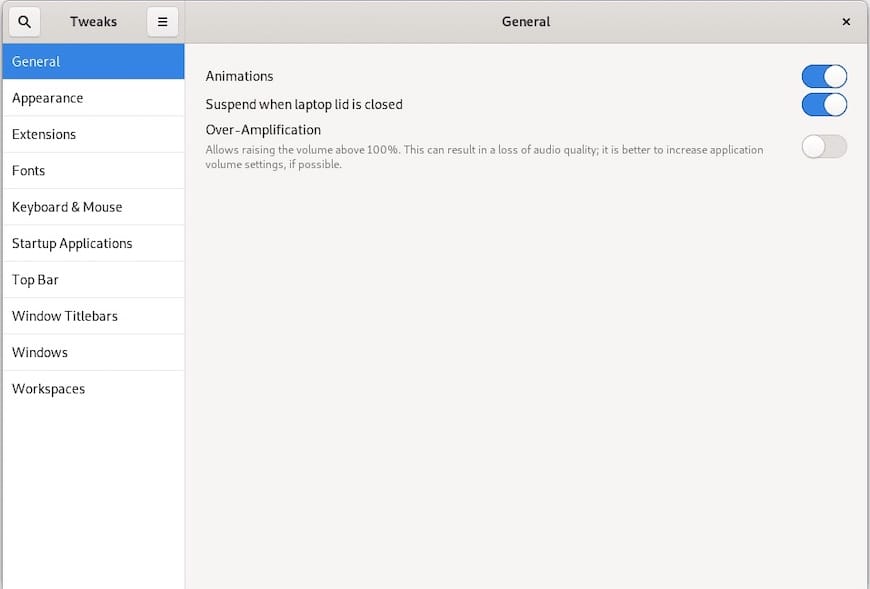Disable the Animations switch
The height and width of the screenshot is (589, 870).
(x=824, y=76)
